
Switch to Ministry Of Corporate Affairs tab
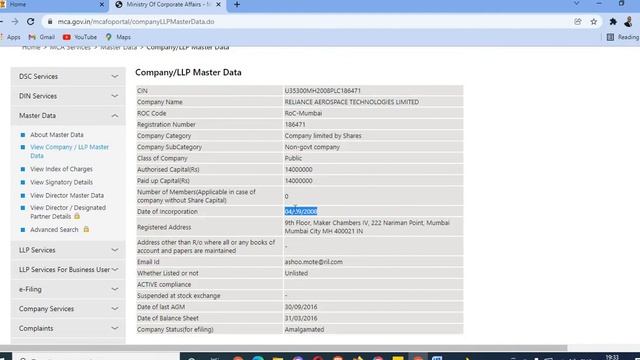tap(168, 4)
